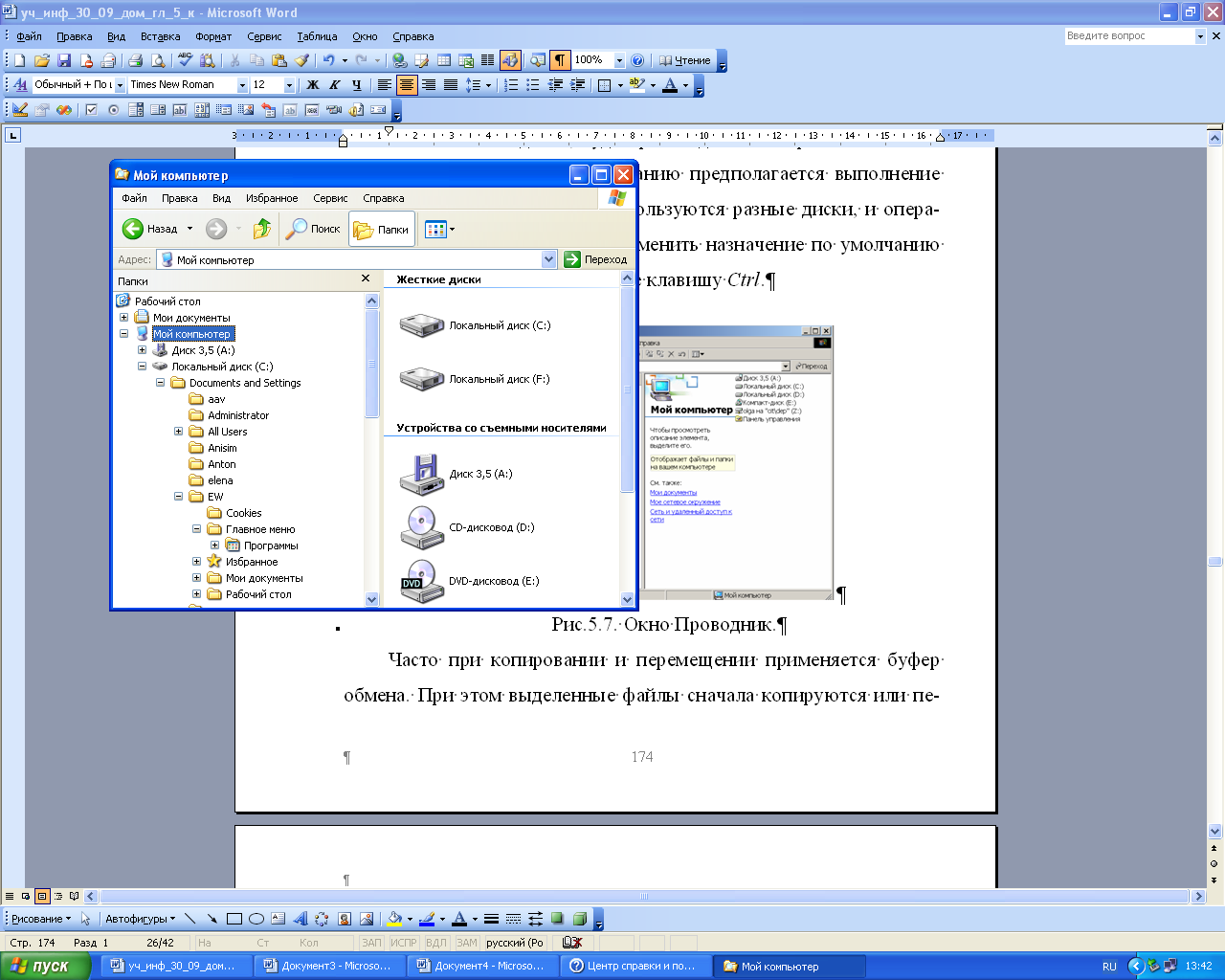
Task: Click the bulleted list icon
Action: click(533, 85)
